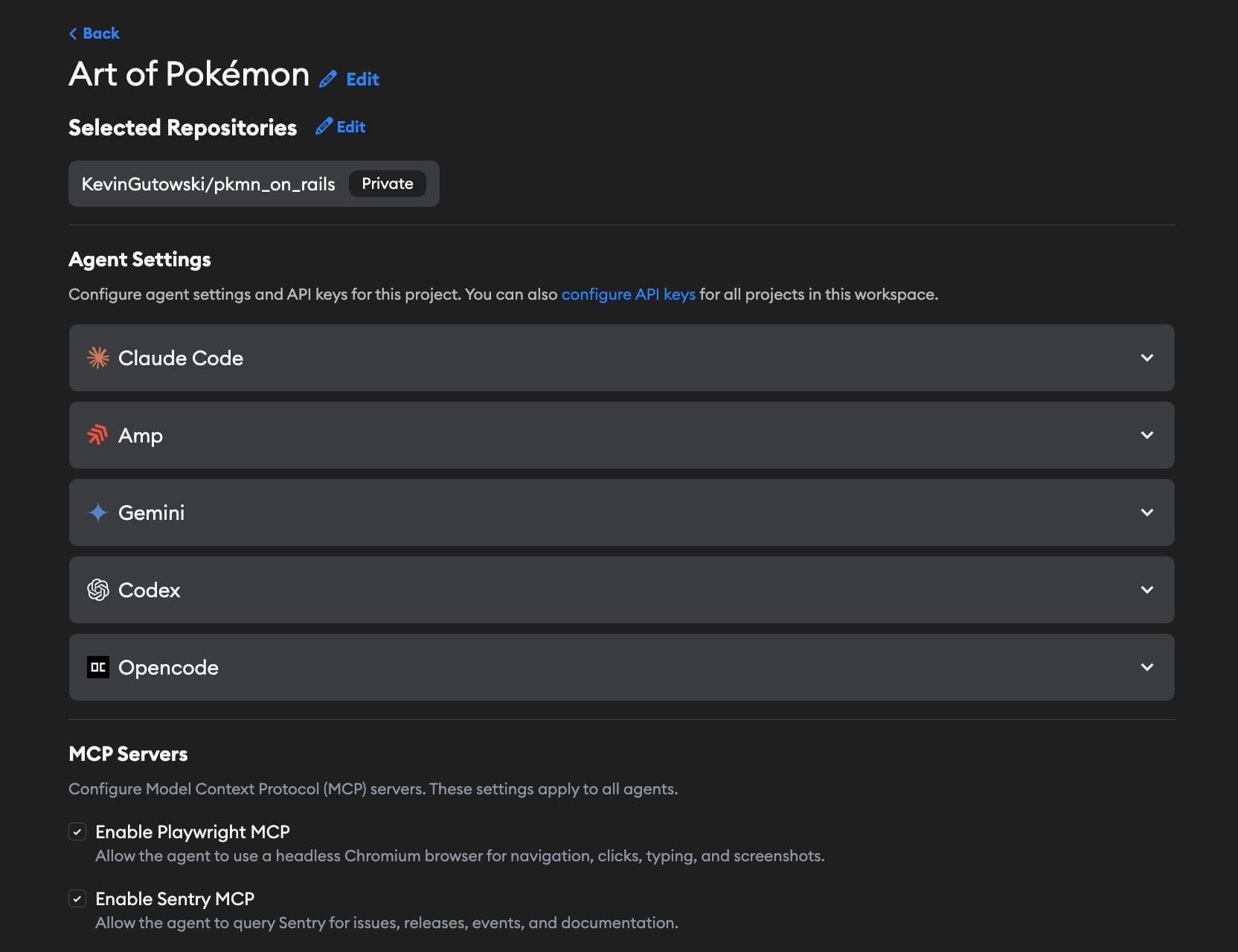Edit the Art of Pokémon project name

click(x=362, y=79)
